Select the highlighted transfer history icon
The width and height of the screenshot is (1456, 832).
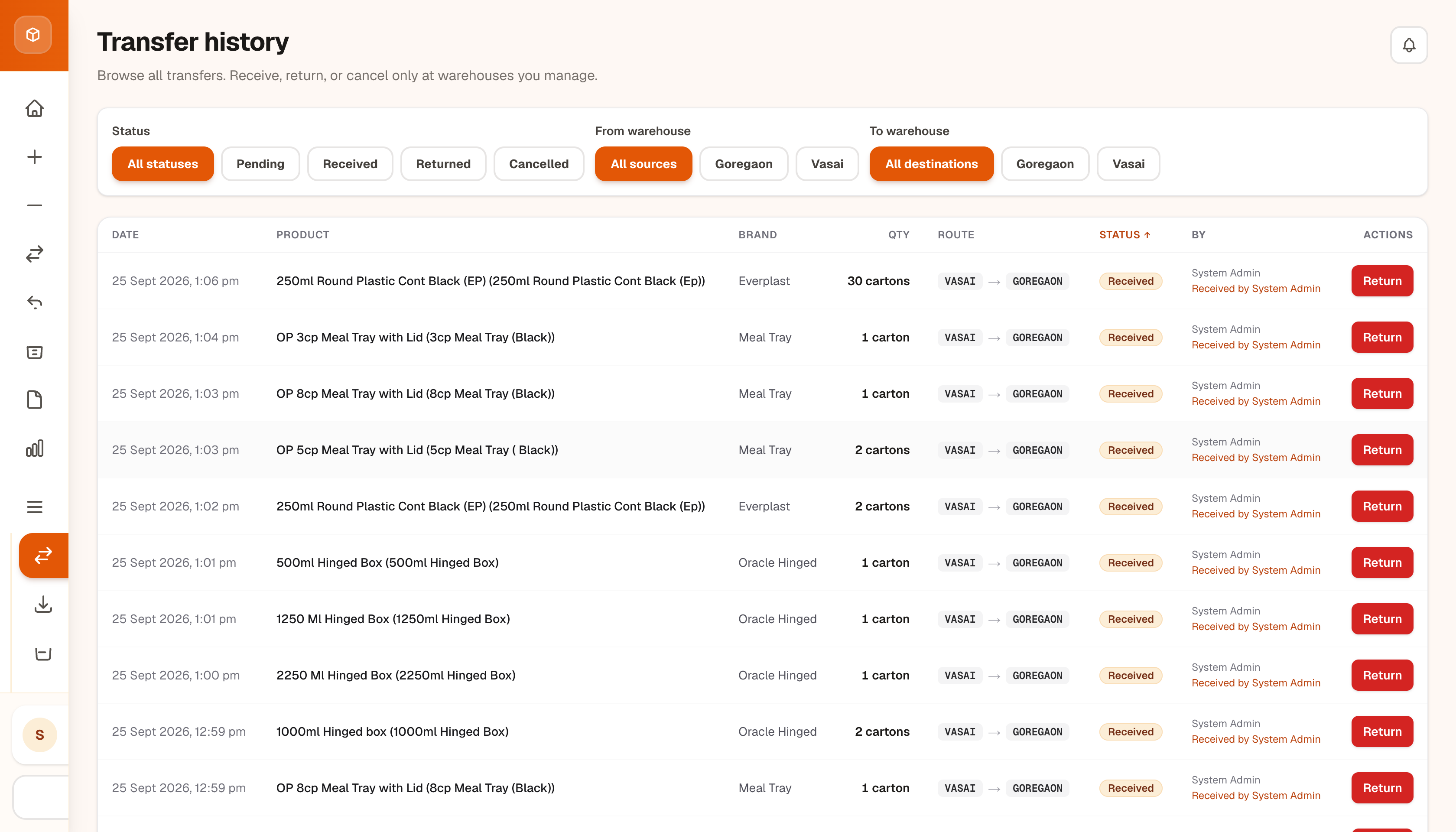click(x=43, y=556)
